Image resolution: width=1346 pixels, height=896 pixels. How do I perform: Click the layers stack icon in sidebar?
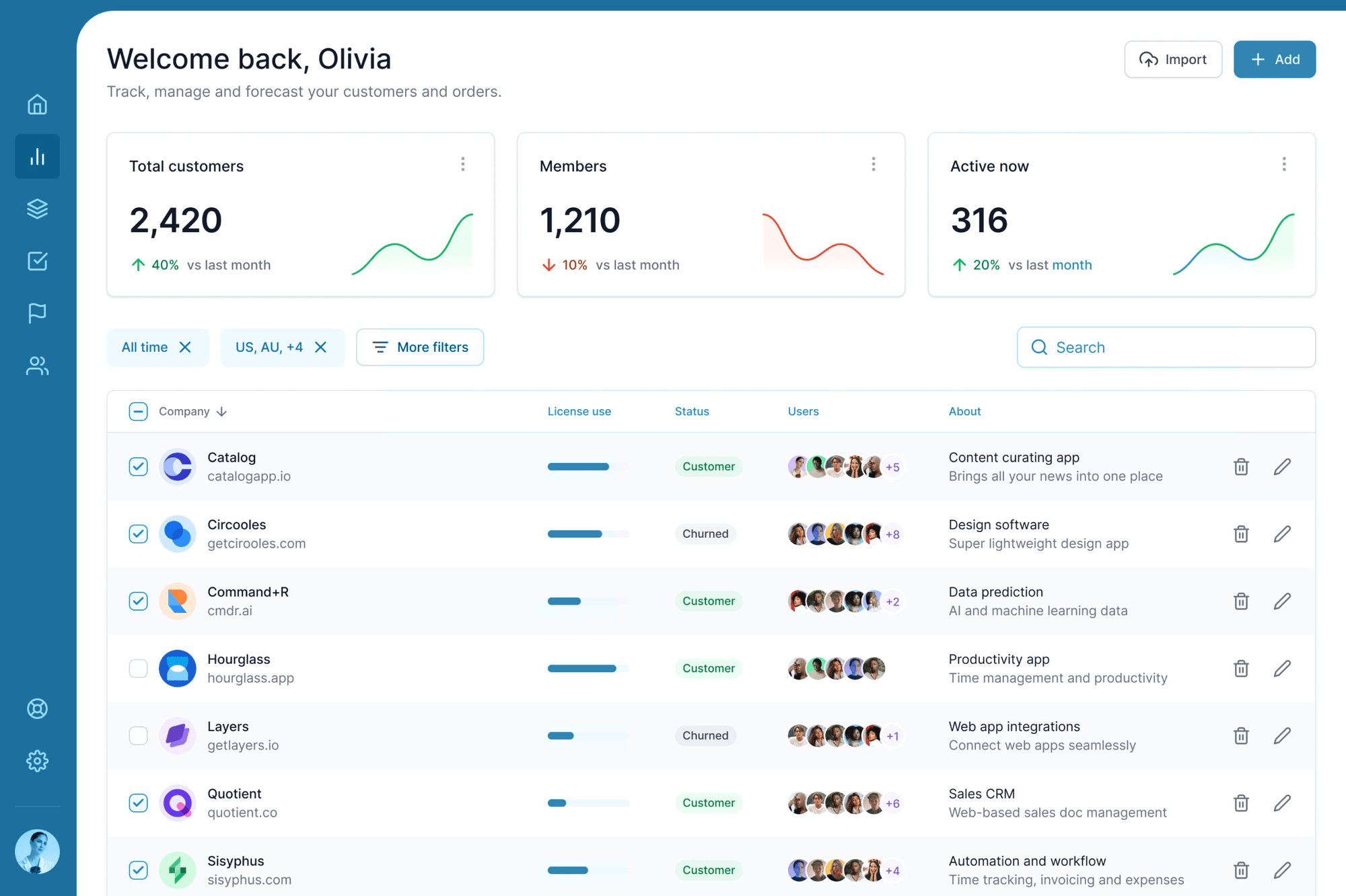[x=37, y=209]
